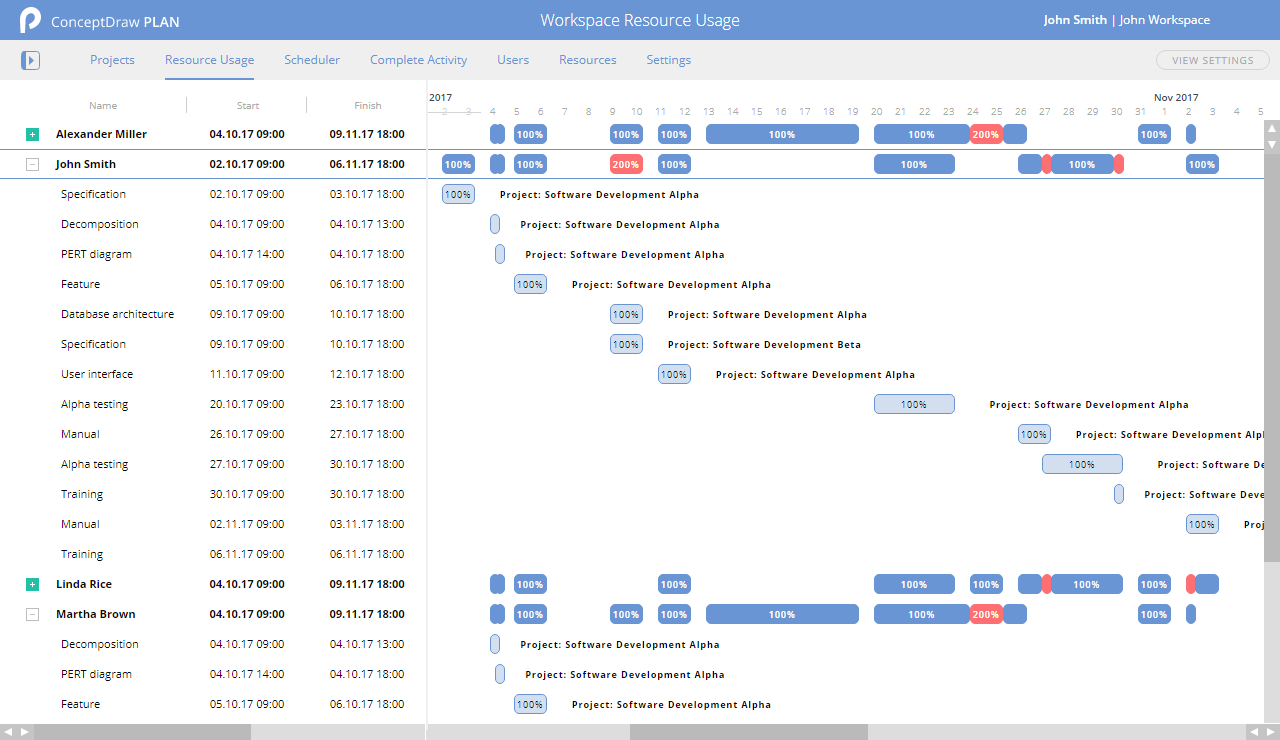Expand Alexander Miller's tasks with the plus icon

(x=33, y=133)
